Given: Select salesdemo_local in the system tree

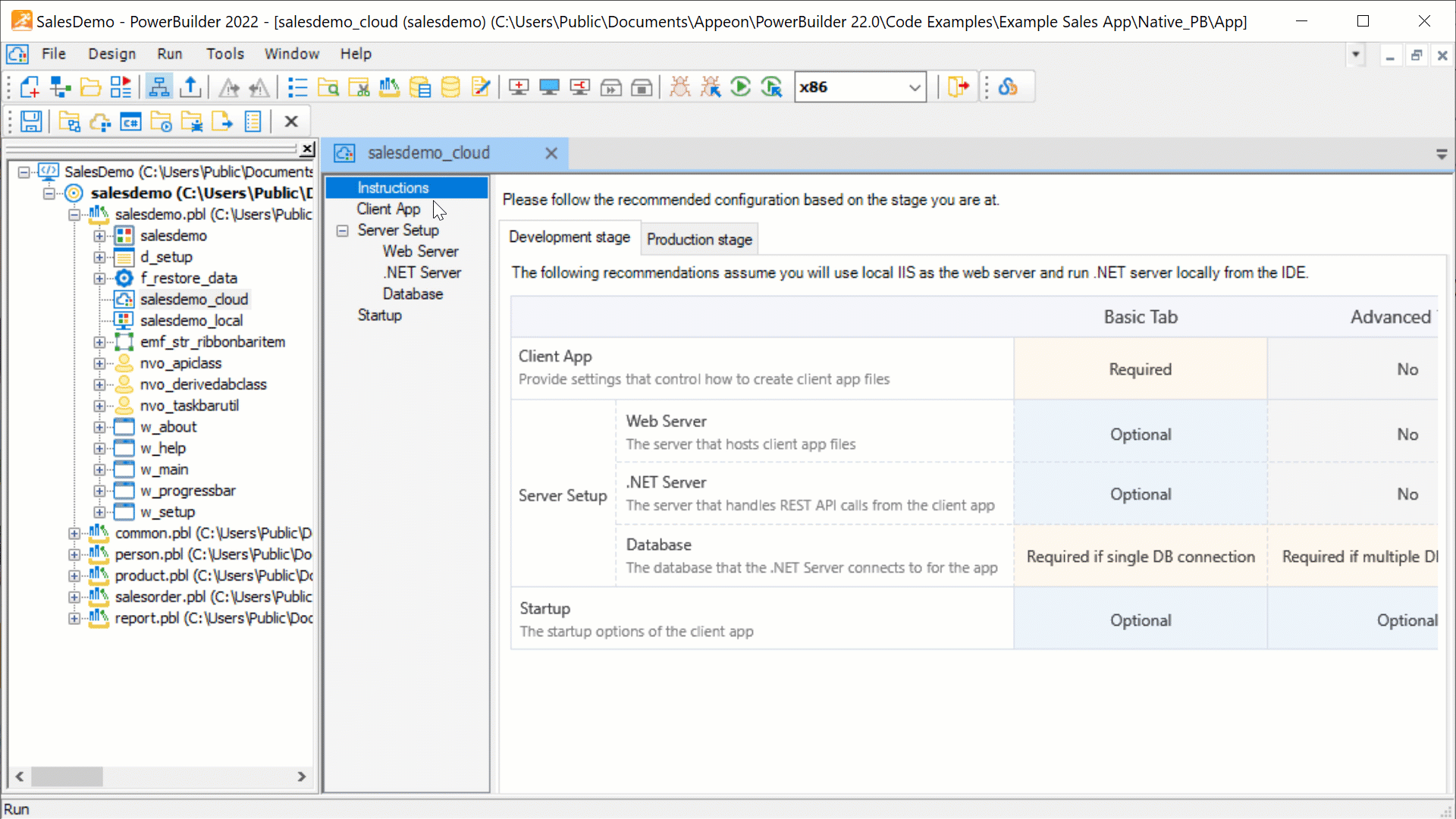Looking at the screenshot, I should point(191,321).
